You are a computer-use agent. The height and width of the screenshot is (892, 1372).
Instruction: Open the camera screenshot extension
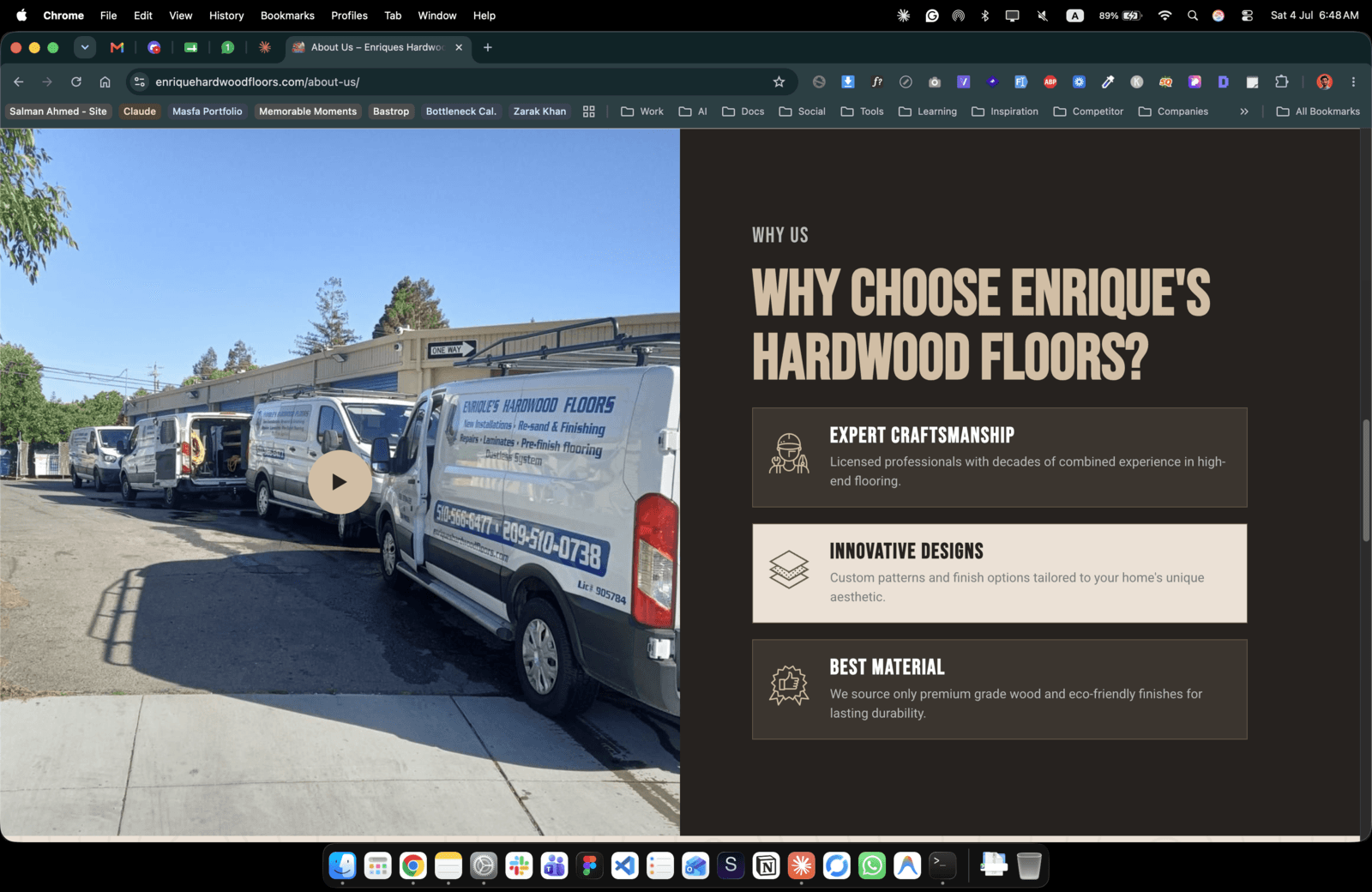935,81
